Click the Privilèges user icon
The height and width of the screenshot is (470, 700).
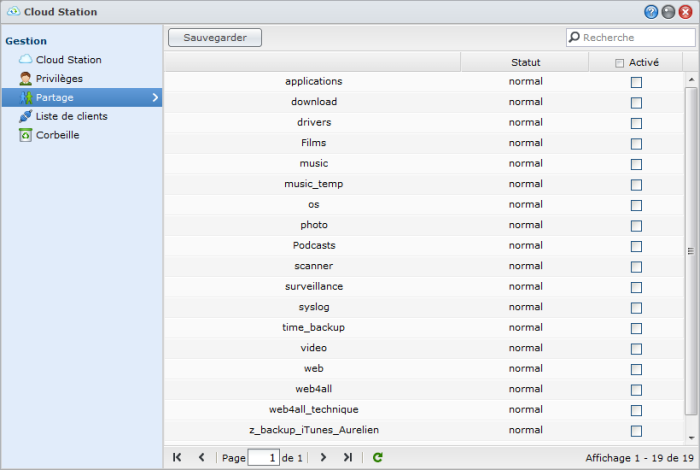[25, 78]
